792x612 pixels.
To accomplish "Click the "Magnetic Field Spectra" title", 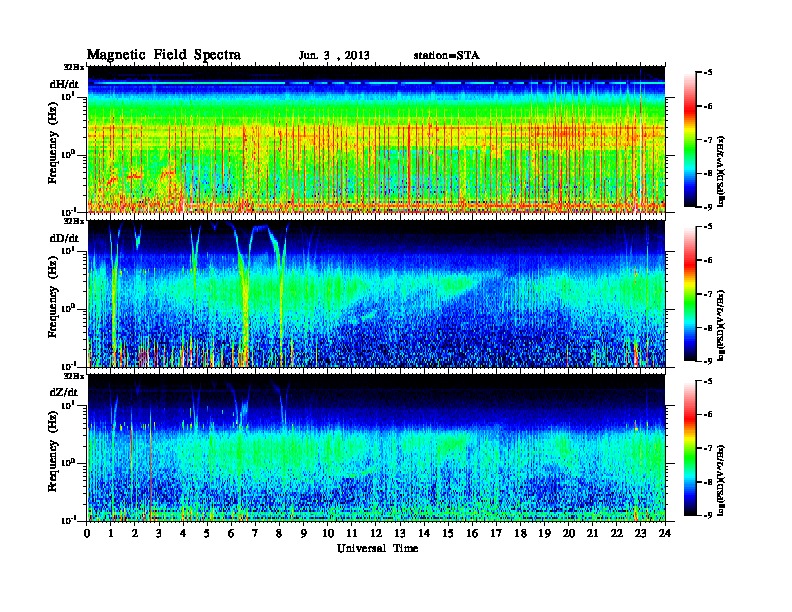I will 164,55.
